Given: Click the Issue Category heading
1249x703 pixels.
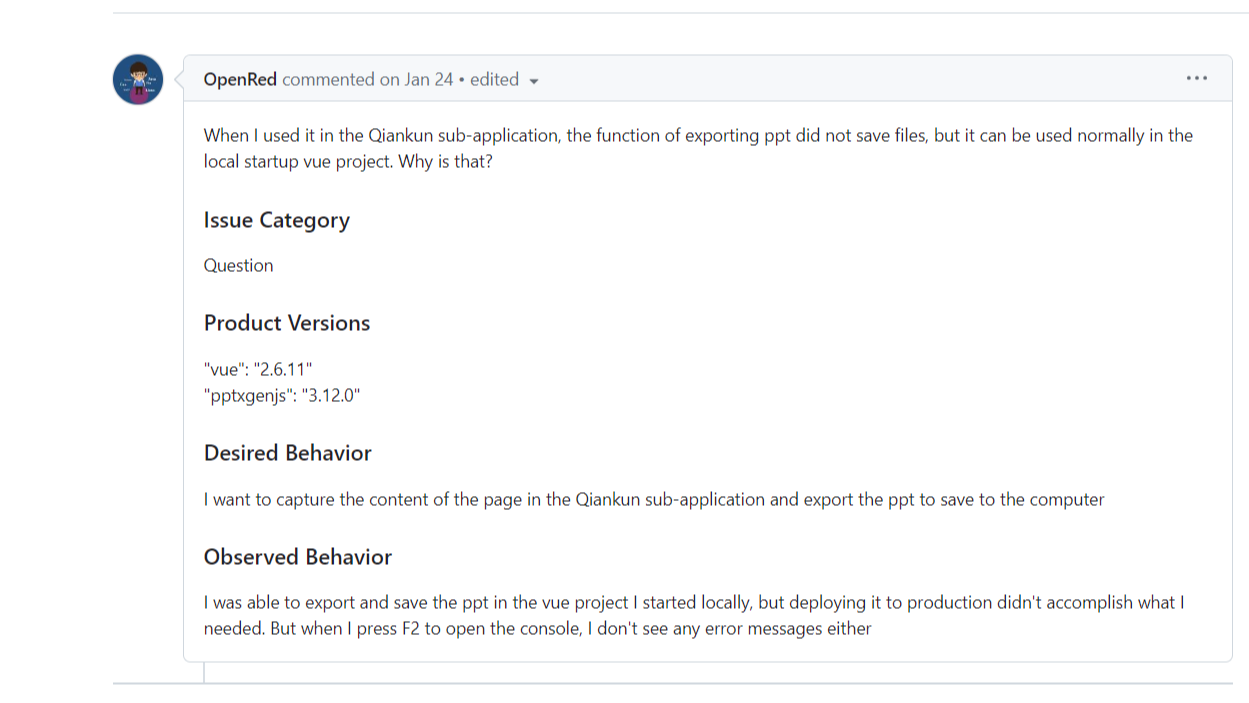Looking at the screenshot, I should click(277, 220).
